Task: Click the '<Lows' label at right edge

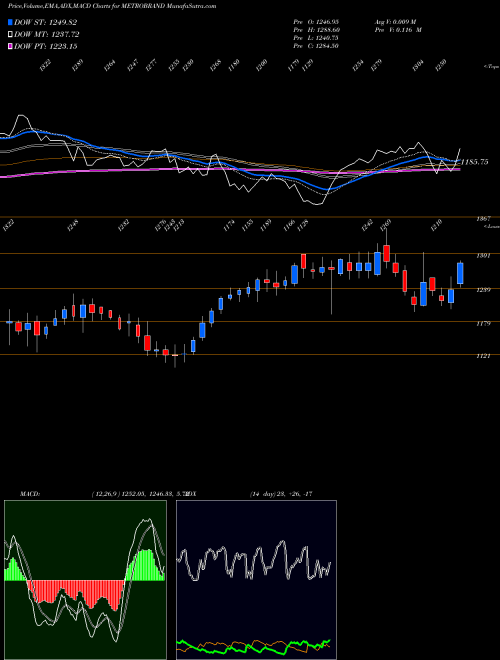Action: (x=492, y=226)
